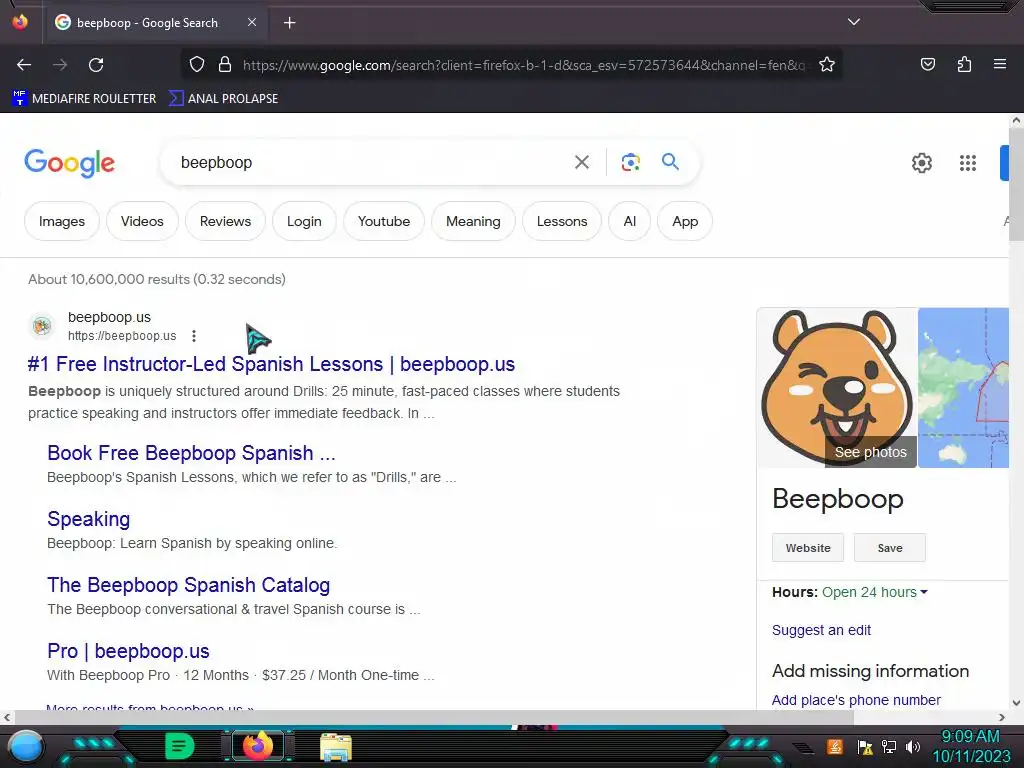Open the taskbar clock showing 9:09 AM
Viewport: 1024px width, 768px height.
(971, 746)
